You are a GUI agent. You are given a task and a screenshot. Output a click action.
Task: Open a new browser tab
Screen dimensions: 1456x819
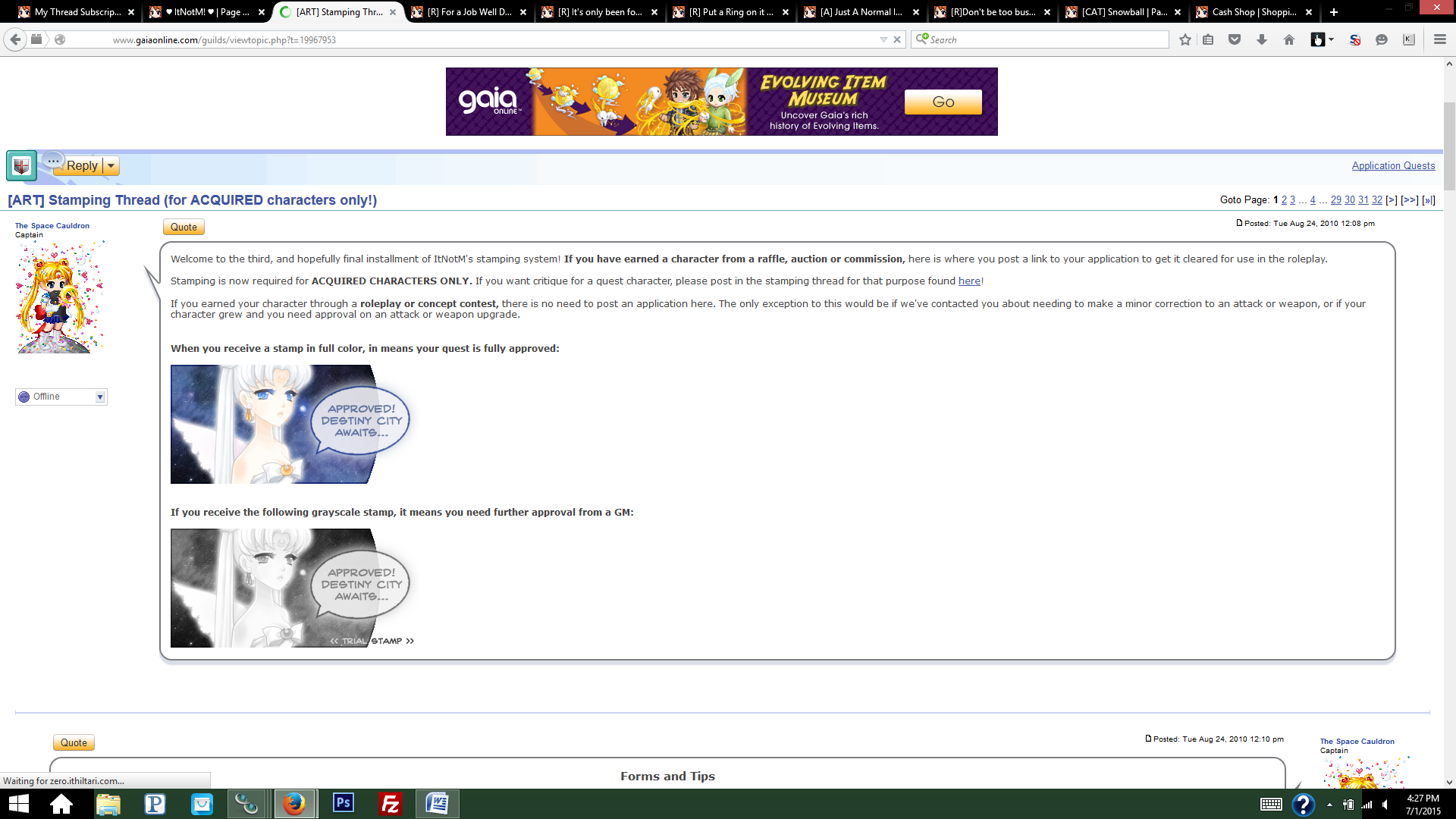click(1334, 12)
